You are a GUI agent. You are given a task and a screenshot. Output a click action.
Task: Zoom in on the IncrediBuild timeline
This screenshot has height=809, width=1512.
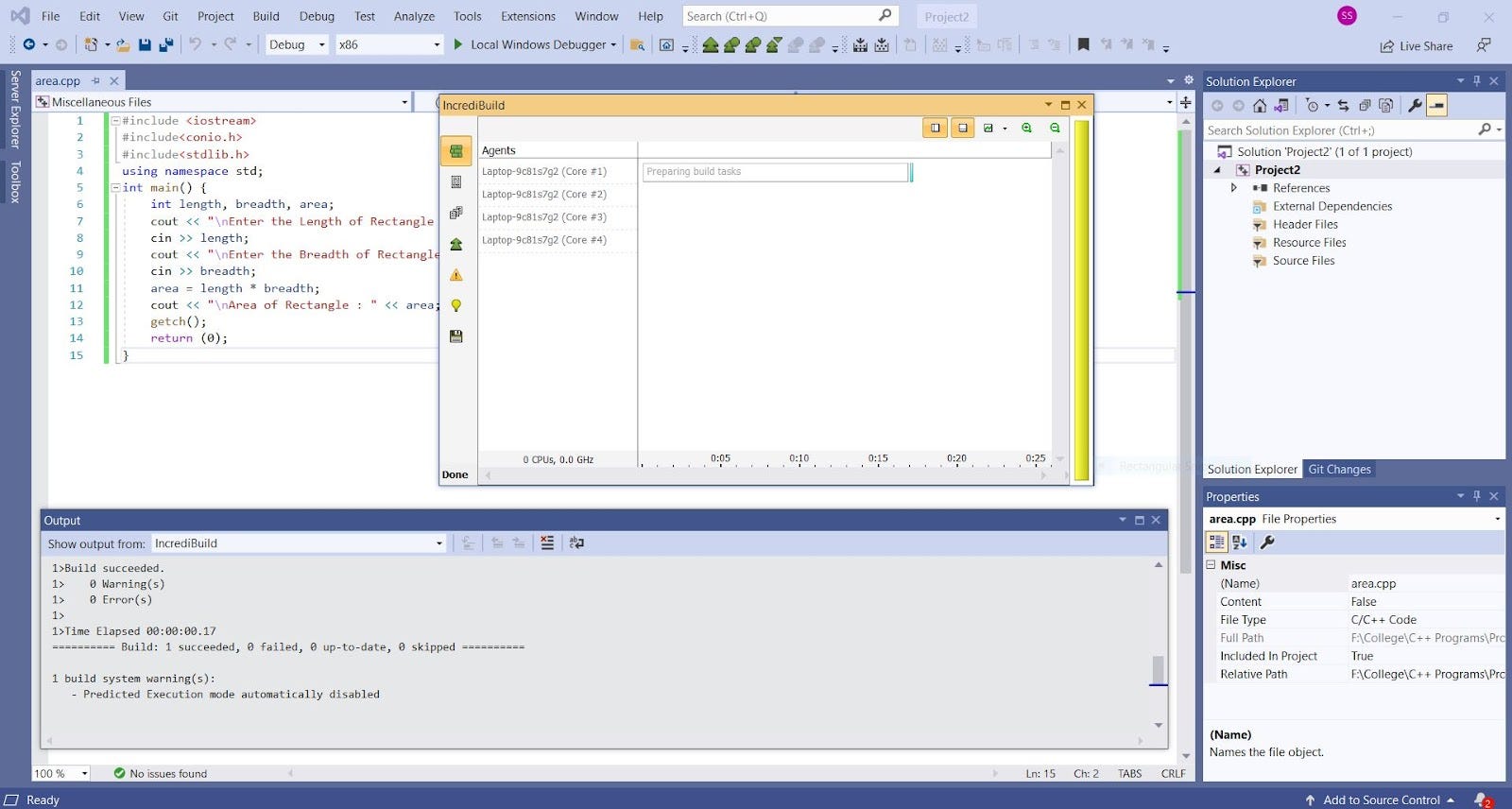1026,128
